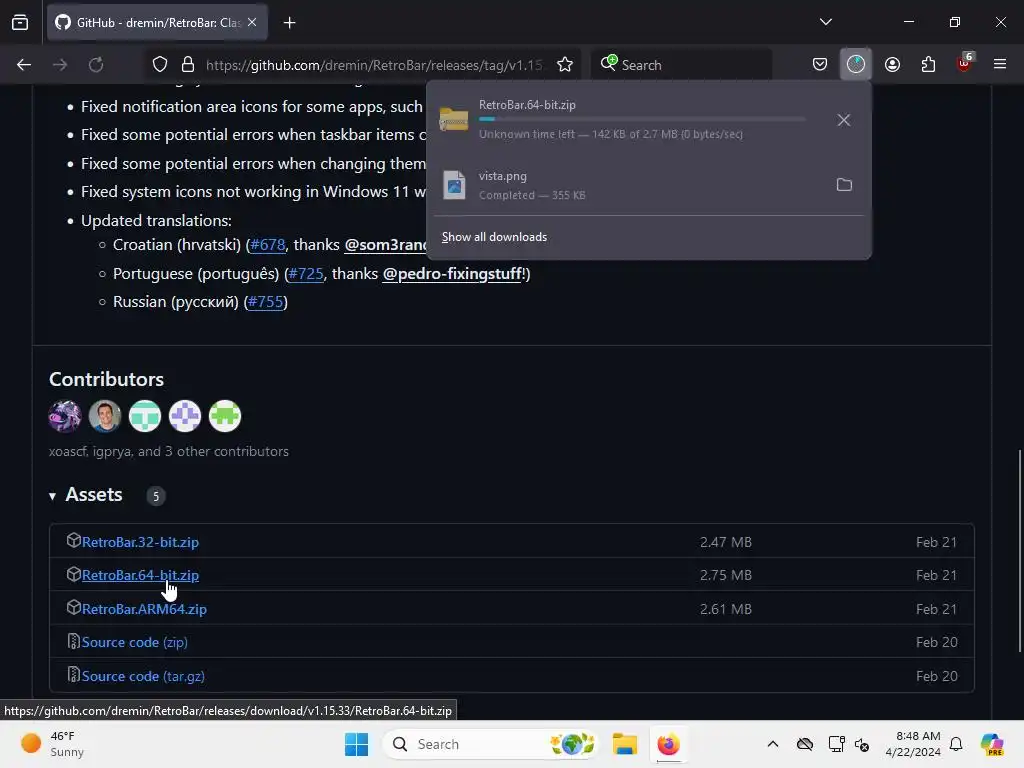
Task: Open the Firefox application menu
Action: click(1000, 65)
